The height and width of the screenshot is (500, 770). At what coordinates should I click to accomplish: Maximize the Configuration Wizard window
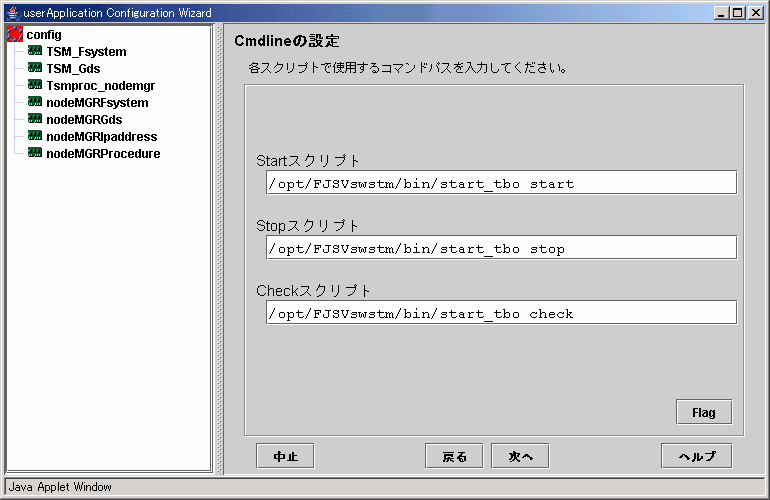[x=737, y=13]
